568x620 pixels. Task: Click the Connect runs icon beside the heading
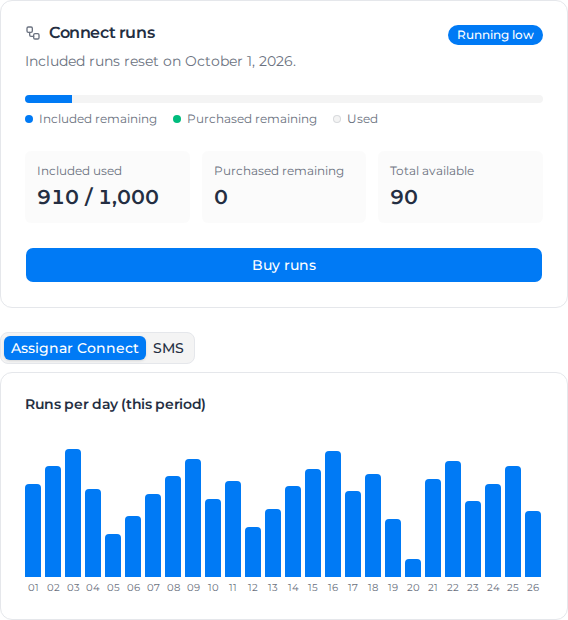click(x=33, y=33)
